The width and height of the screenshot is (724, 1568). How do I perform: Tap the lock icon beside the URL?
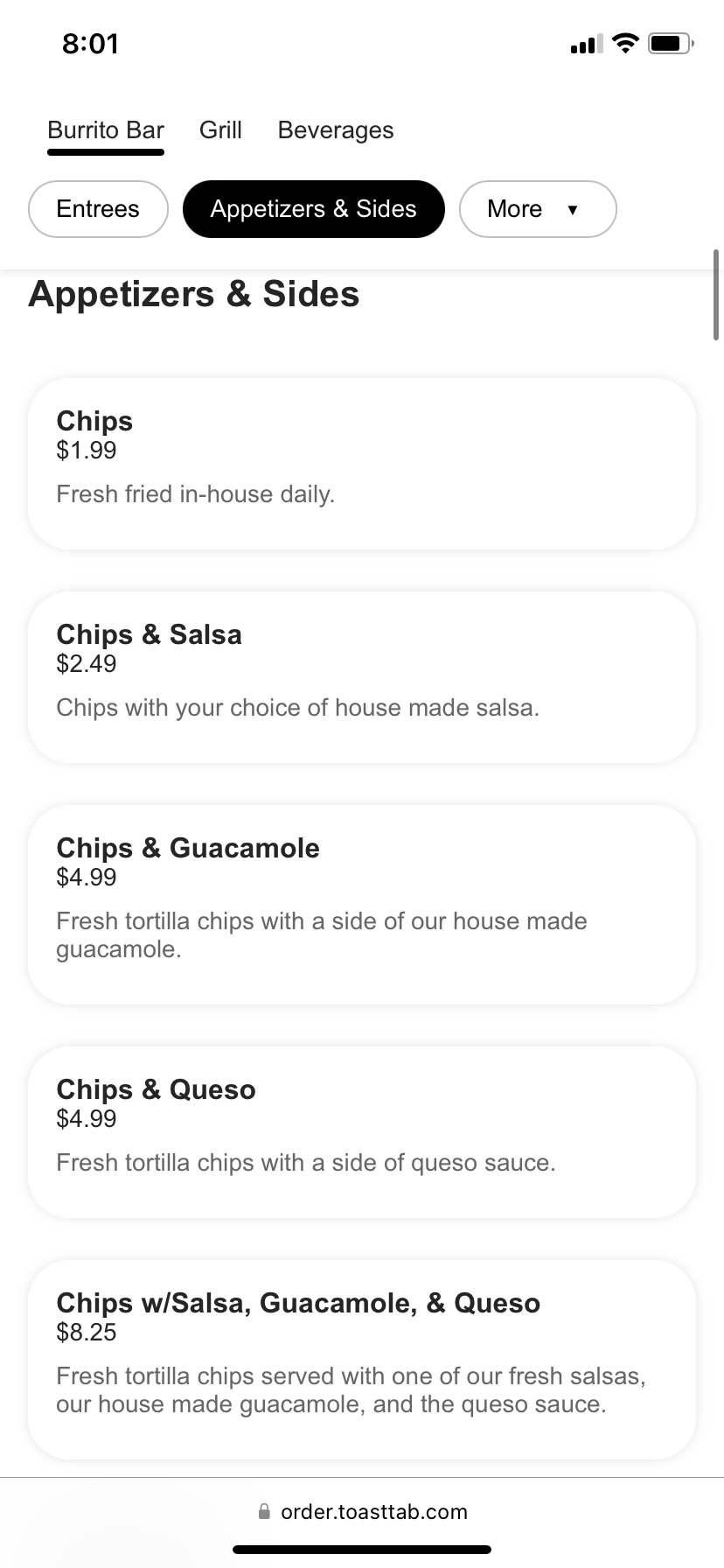[x=264, y=1511]
